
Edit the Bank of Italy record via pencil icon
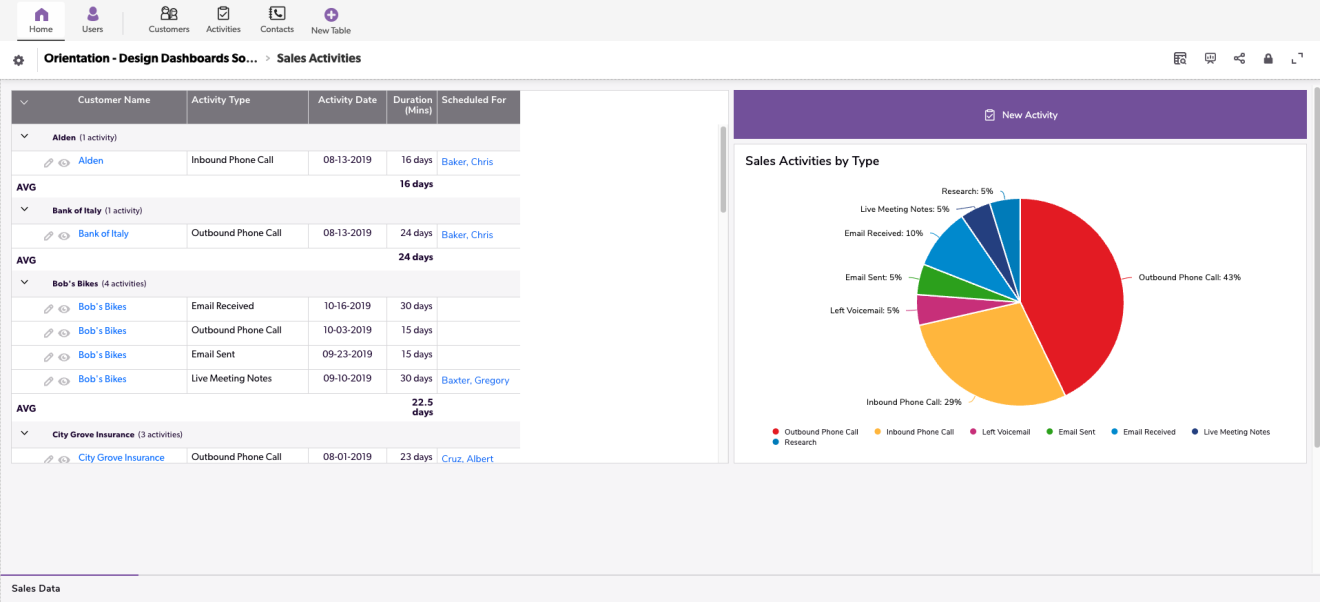pos(49,235)
